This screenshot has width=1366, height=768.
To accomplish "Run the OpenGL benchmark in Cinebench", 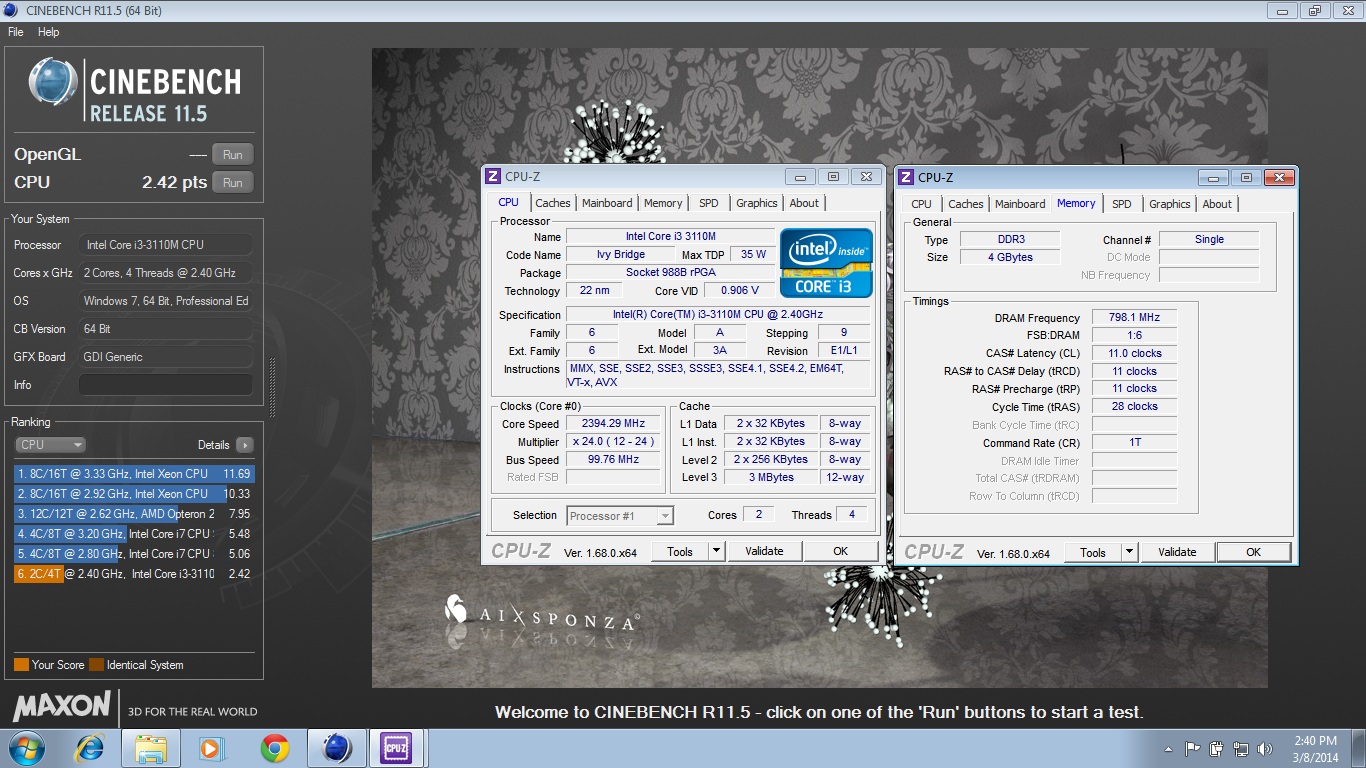I will [x=233, y=154].
